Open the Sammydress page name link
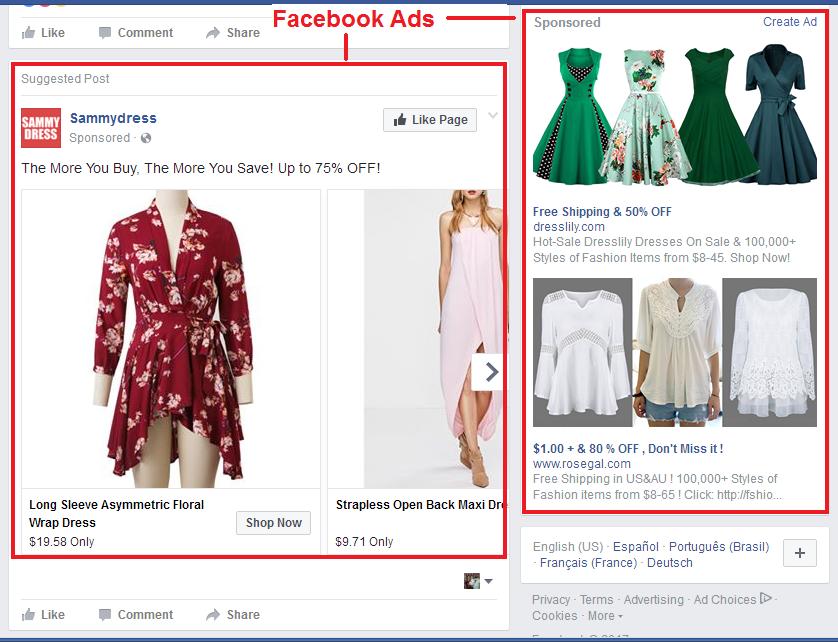838x642 pixels. coord(113,118)
